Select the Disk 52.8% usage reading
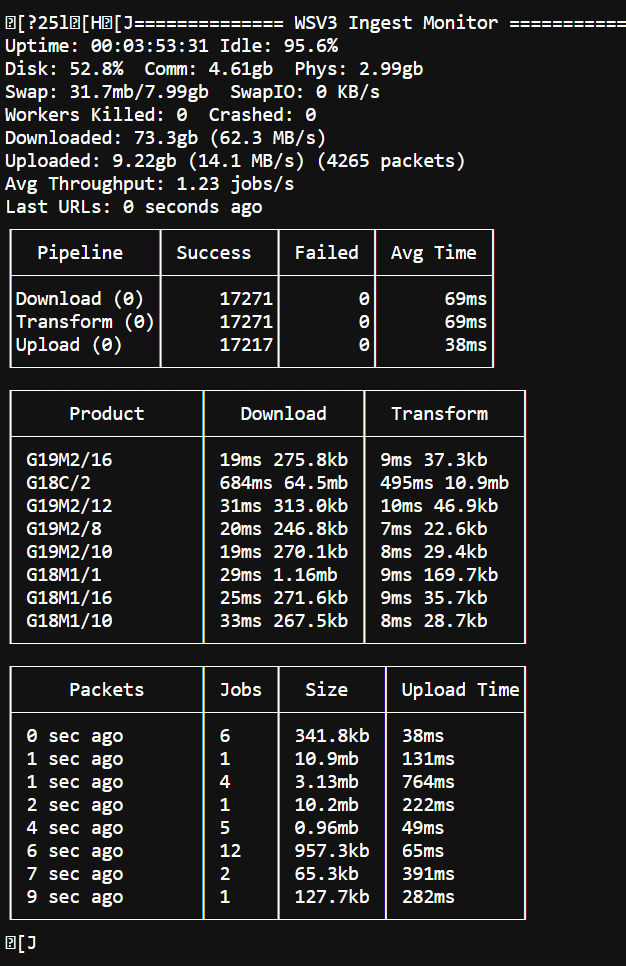The height and width of the screenshot is (966, 626). (x=65, y=69)
